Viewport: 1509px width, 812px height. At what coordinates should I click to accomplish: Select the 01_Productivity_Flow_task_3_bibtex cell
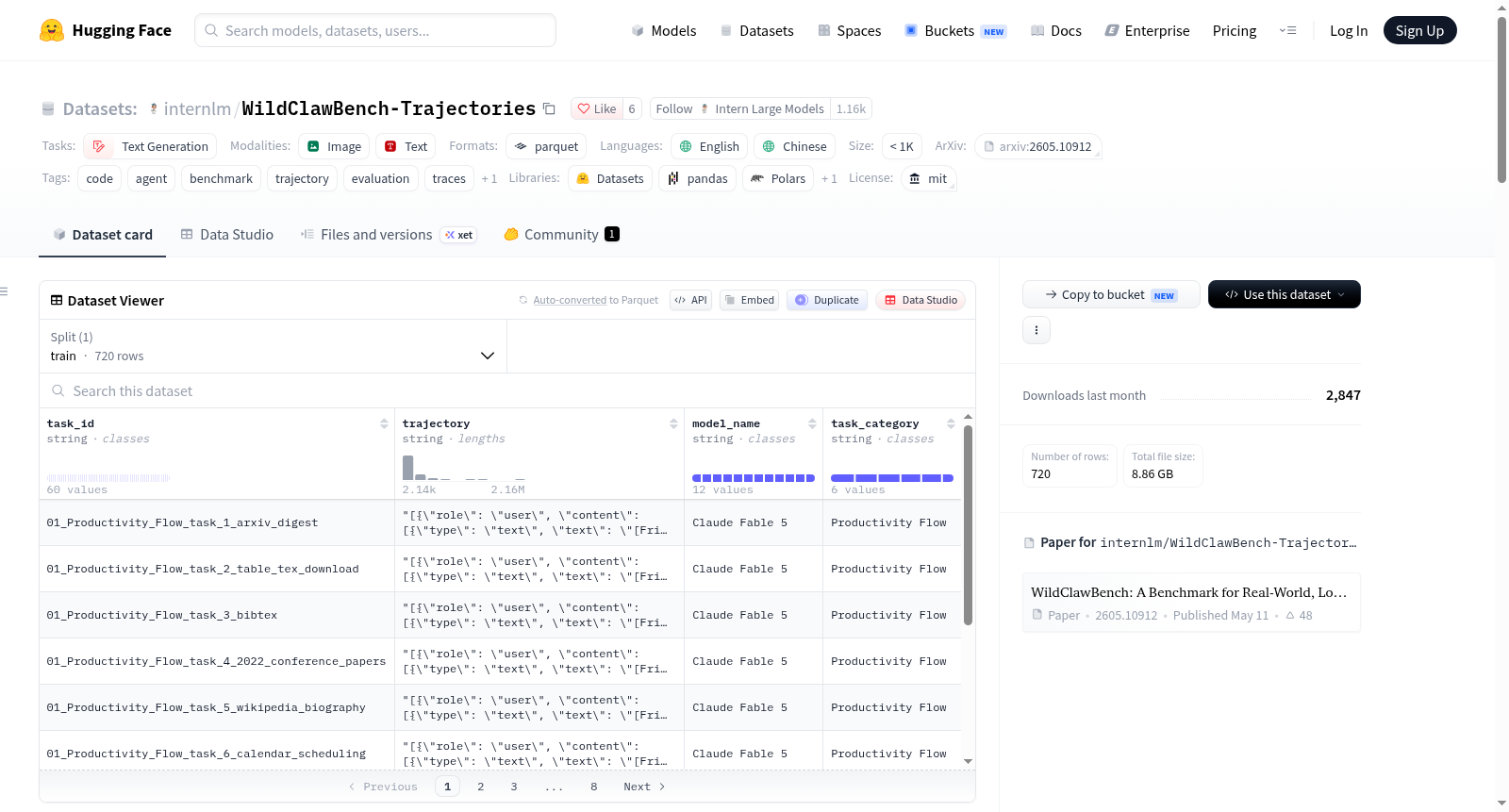[x=217, y=615]
